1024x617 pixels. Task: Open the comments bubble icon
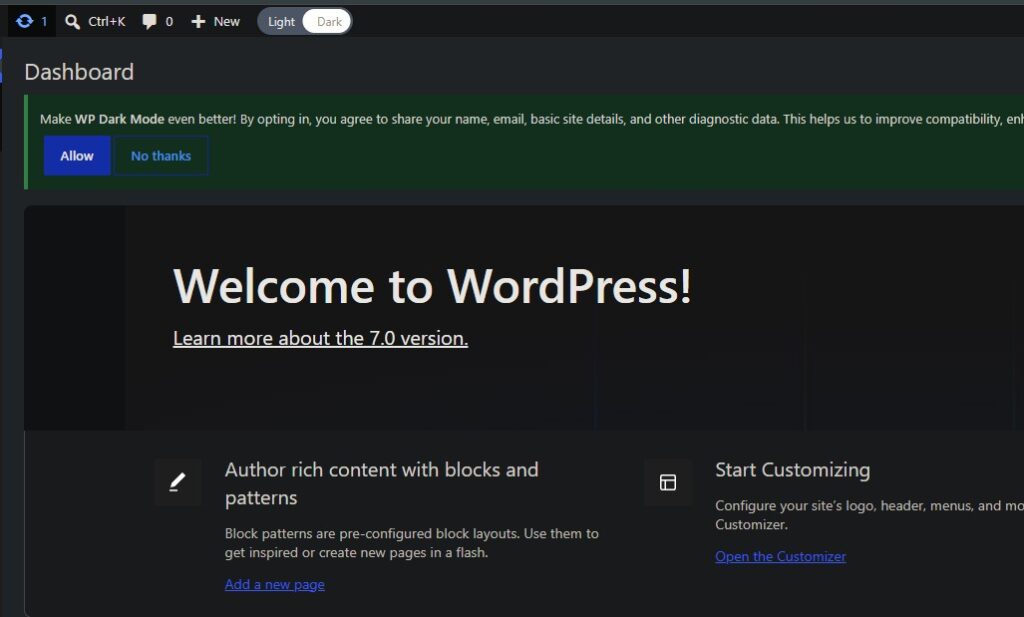pos(157,22)
